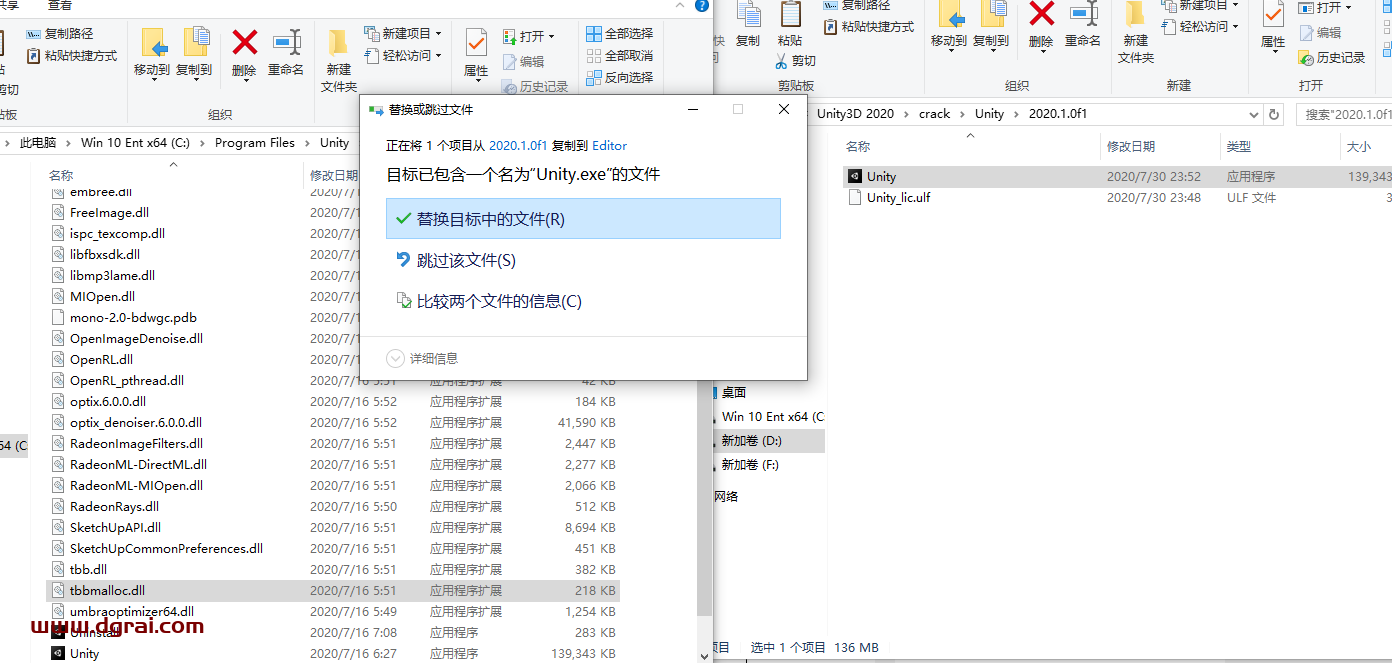Click Select all in left window ribbon
Screen dimensions: 1392x663
tap(619, 34)
